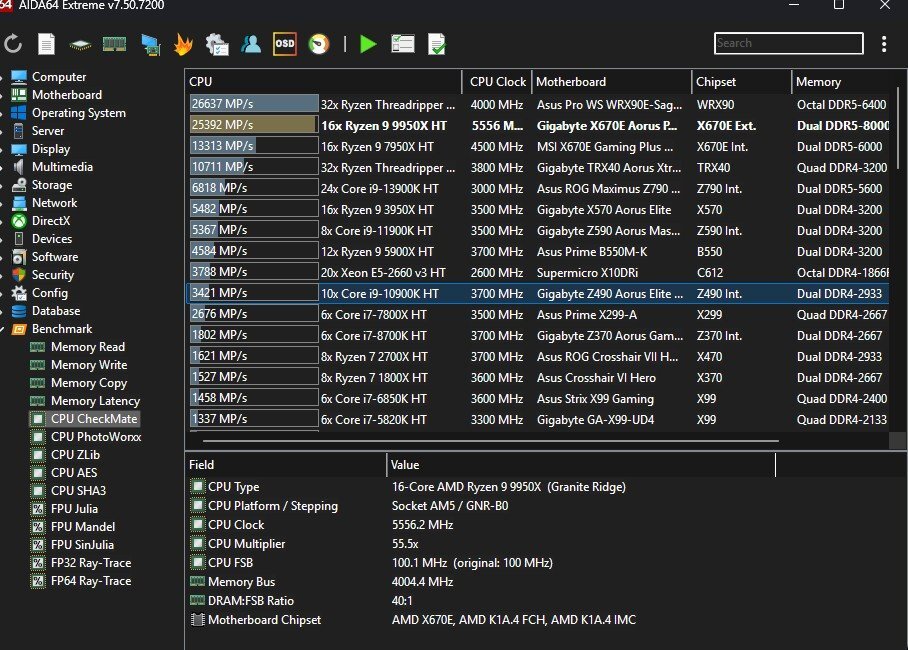The image size is (908, 650).
Task: Click the Field column header
Action: pyautogui.click(x=285, y=465)
